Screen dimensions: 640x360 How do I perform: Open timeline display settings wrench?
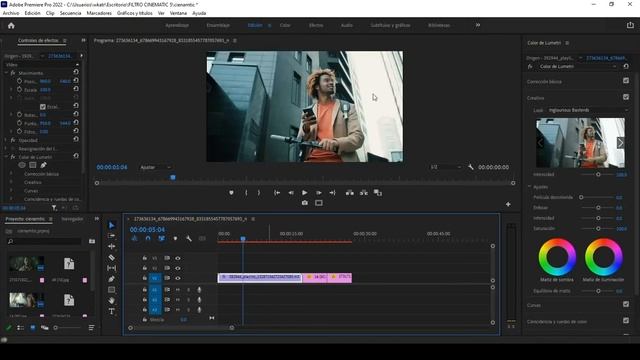[x=189, y=238]
